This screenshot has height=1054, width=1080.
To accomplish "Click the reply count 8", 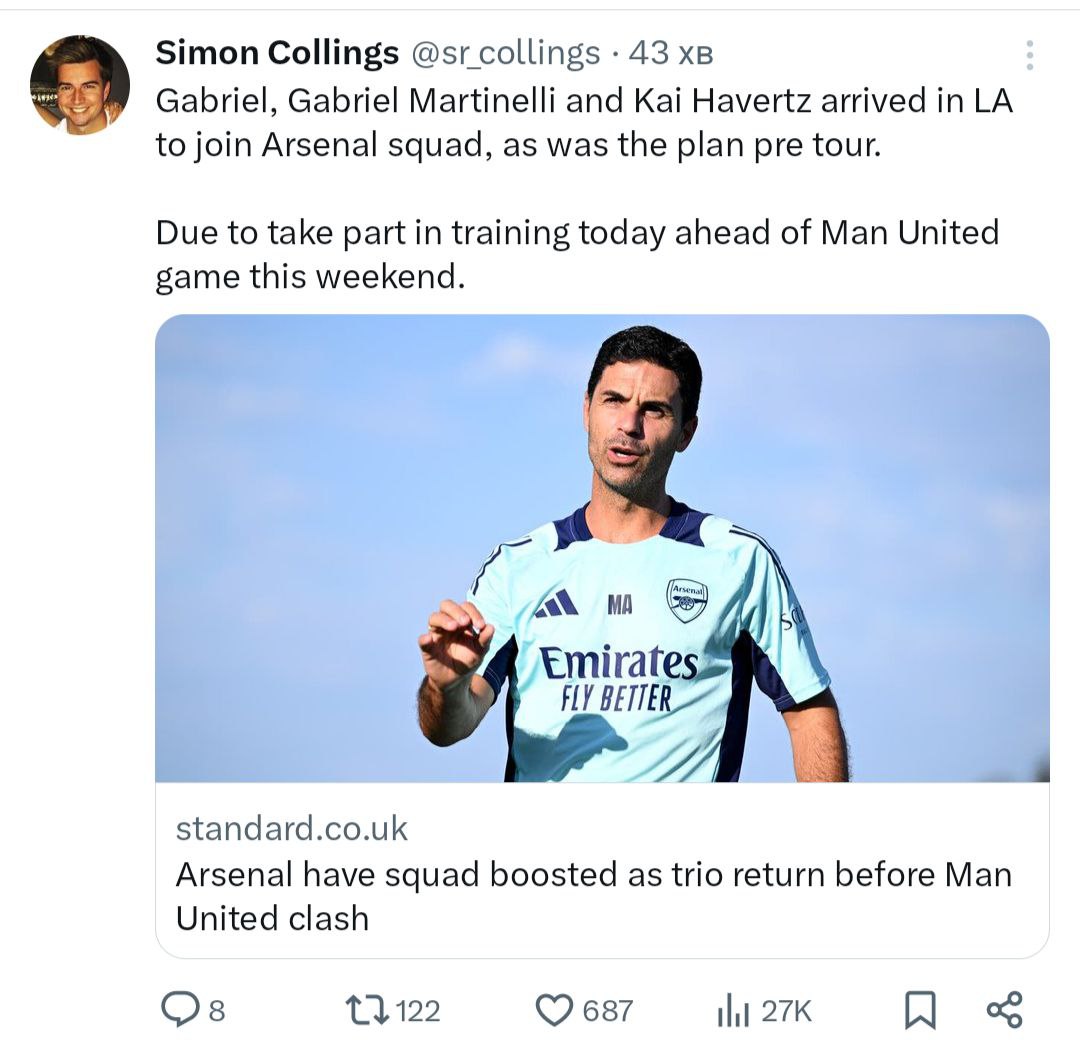I will (216, 1011).
